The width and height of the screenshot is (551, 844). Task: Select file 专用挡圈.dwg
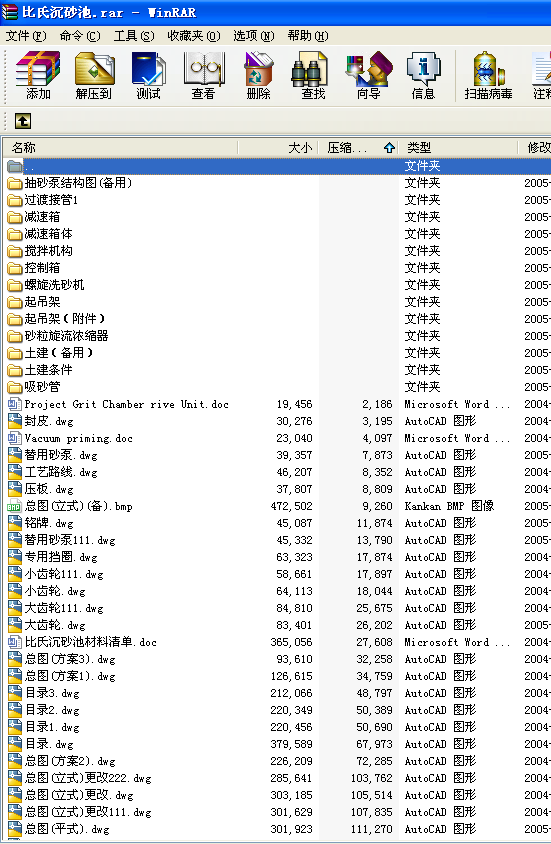61,557
